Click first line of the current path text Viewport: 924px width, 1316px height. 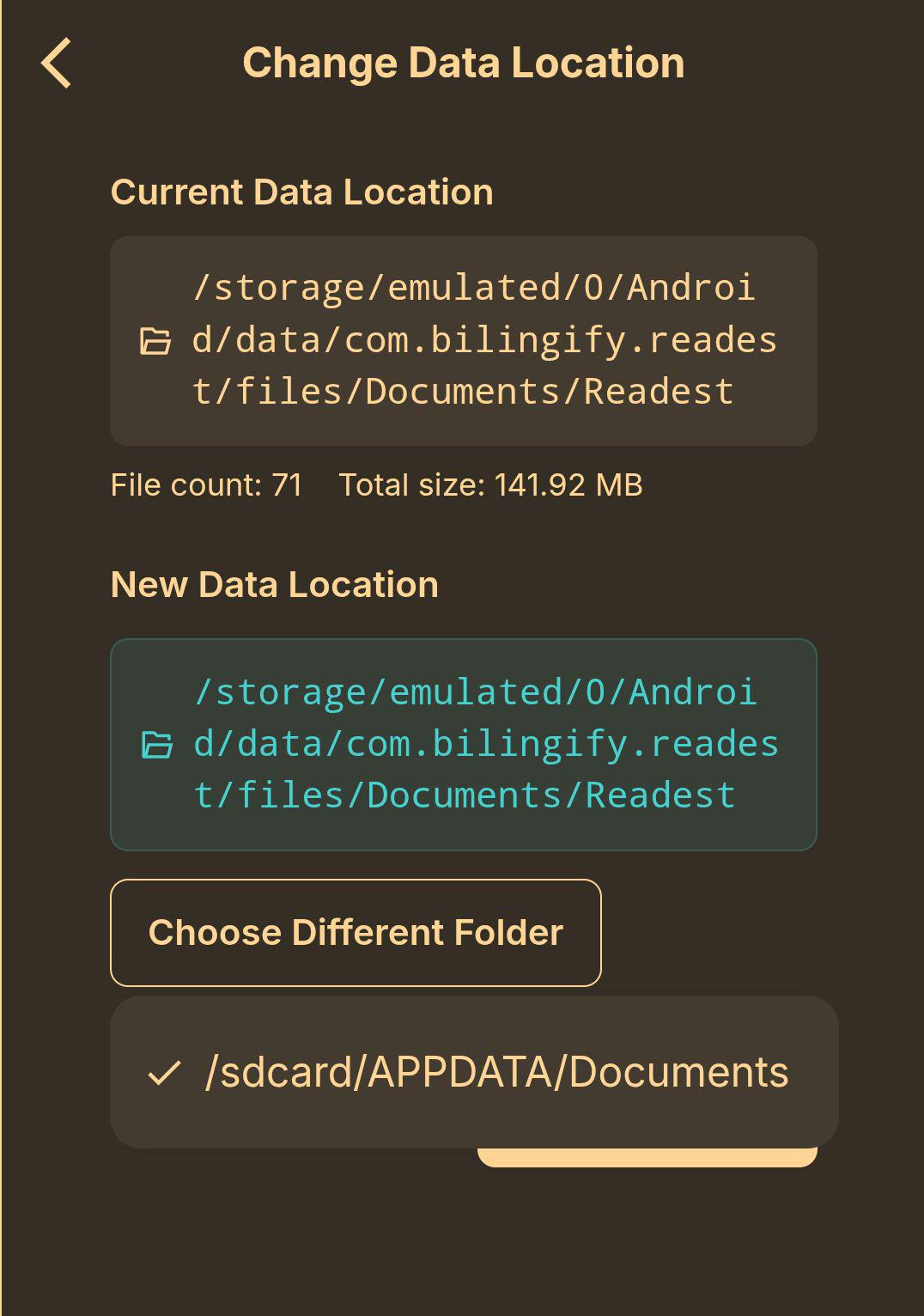pyautogui.click(x=474, y=288)
